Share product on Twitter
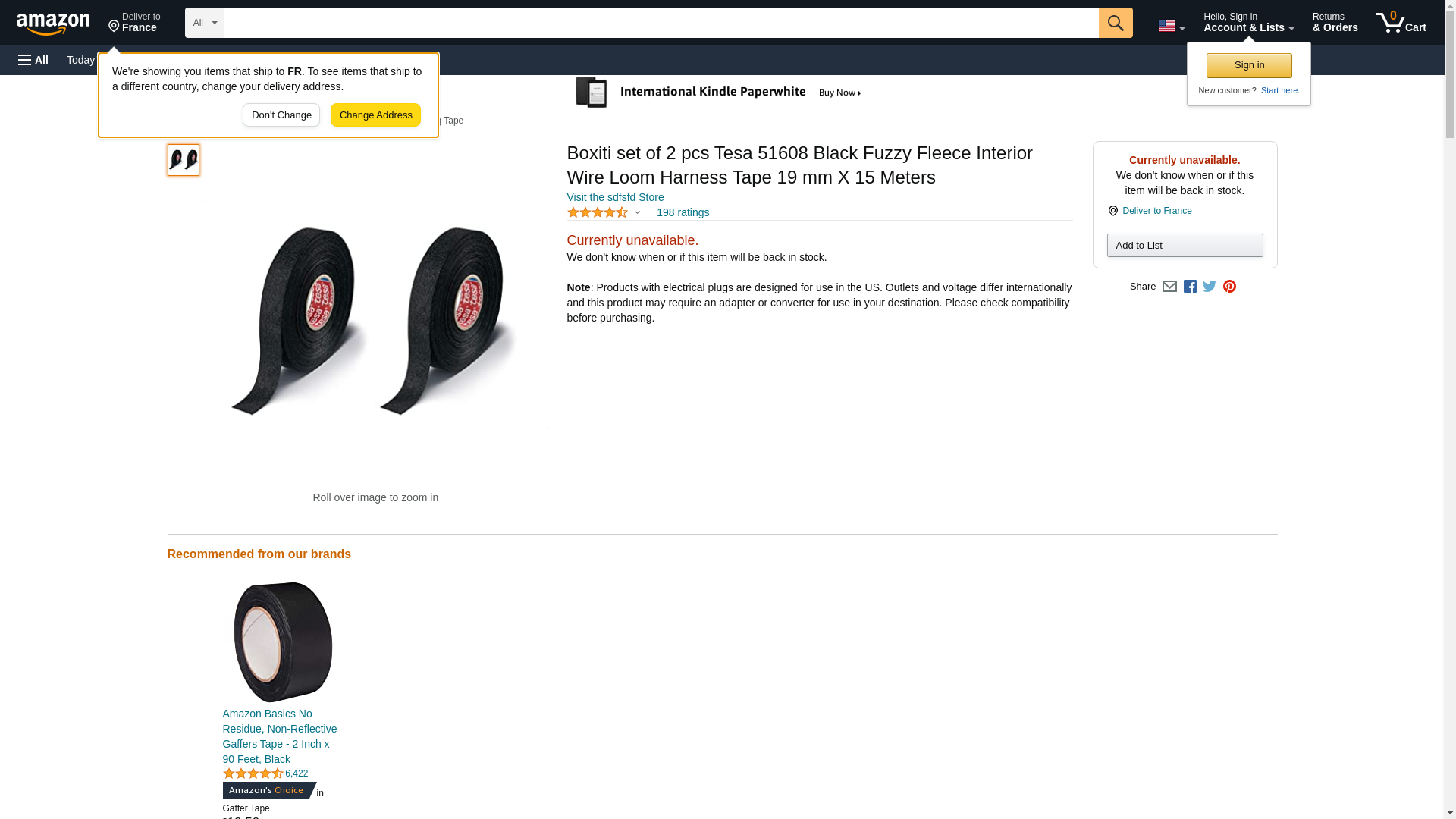Viewport: 1456px width, 819px height. [1210, 287]
